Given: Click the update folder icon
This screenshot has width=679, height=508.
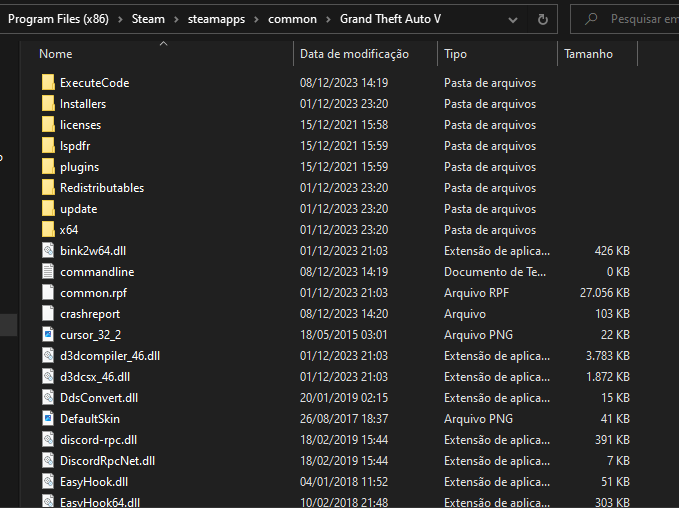Looking at the screenshot, I should point(48,208).
